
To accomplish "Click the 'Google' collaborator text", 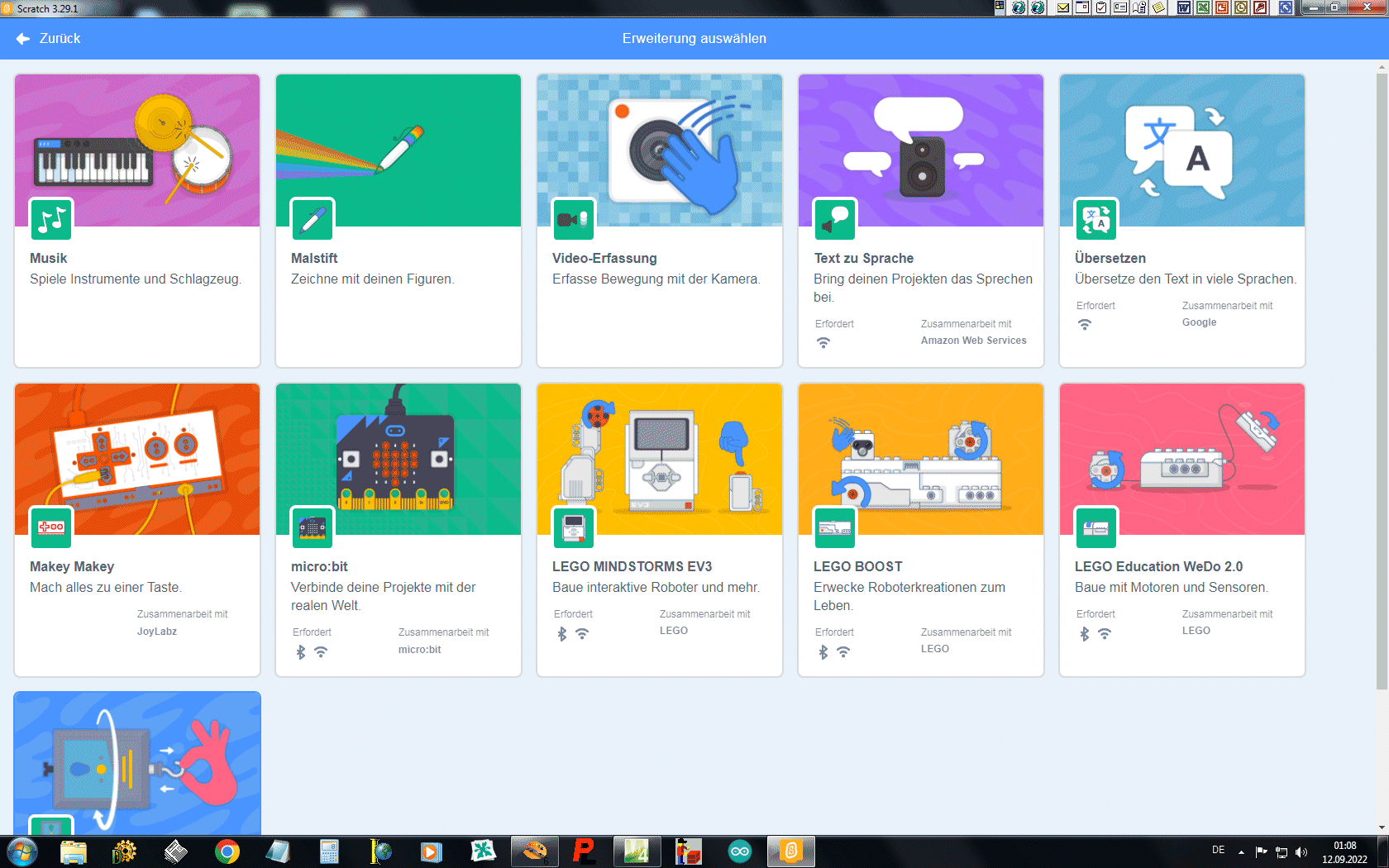I will (x=1199, y=322).
